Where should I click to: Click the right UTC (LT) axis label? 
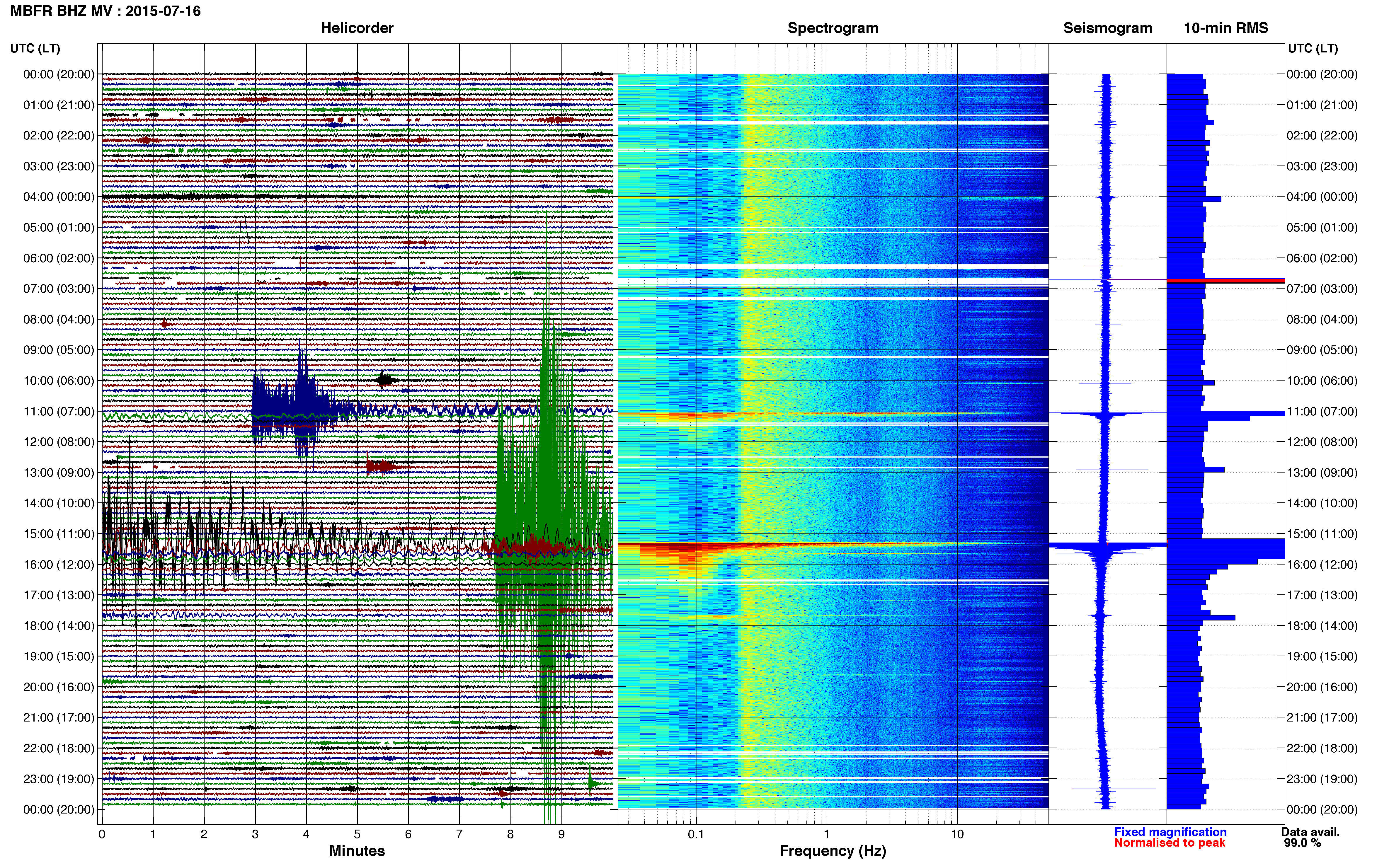coord(1313,48)
